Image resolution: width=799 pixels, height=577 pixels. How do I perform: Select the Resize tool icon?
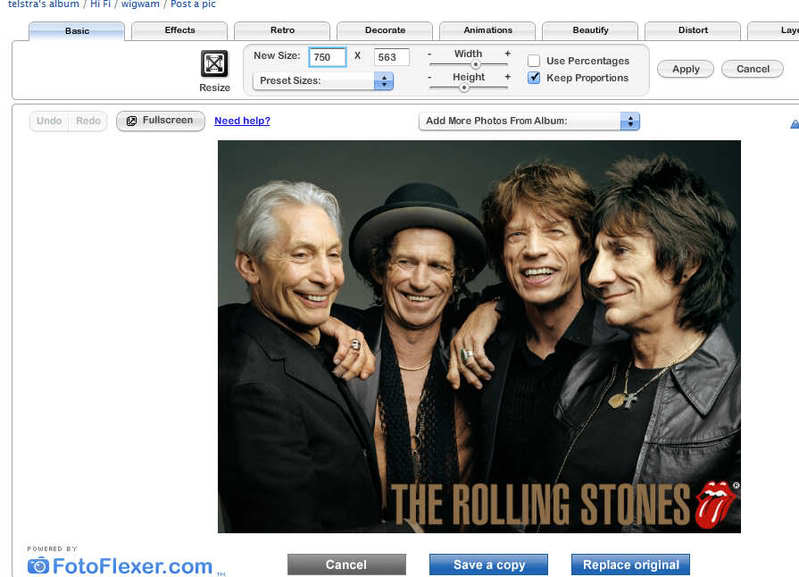pos(214,64)
